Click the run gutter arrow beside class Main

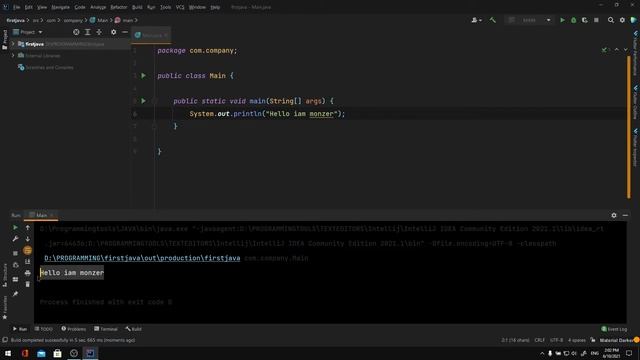click(x=143, y=76)
